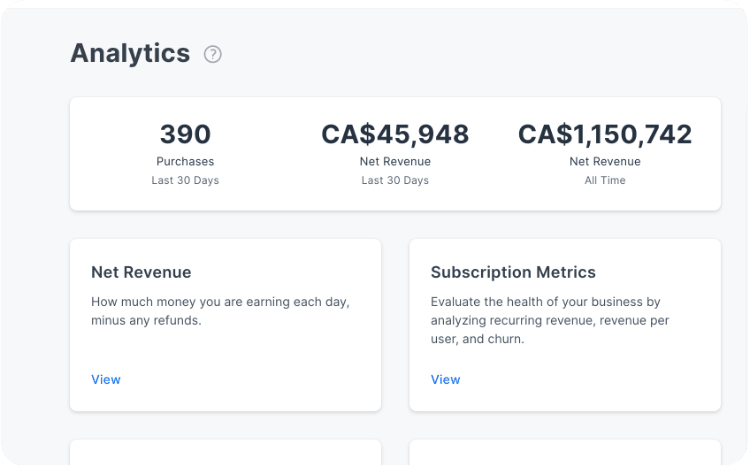The image size is (750, 467).
Task: Click Last 30 Days label under Purchases
Action: pyautogui.click(x=185, y=180)
